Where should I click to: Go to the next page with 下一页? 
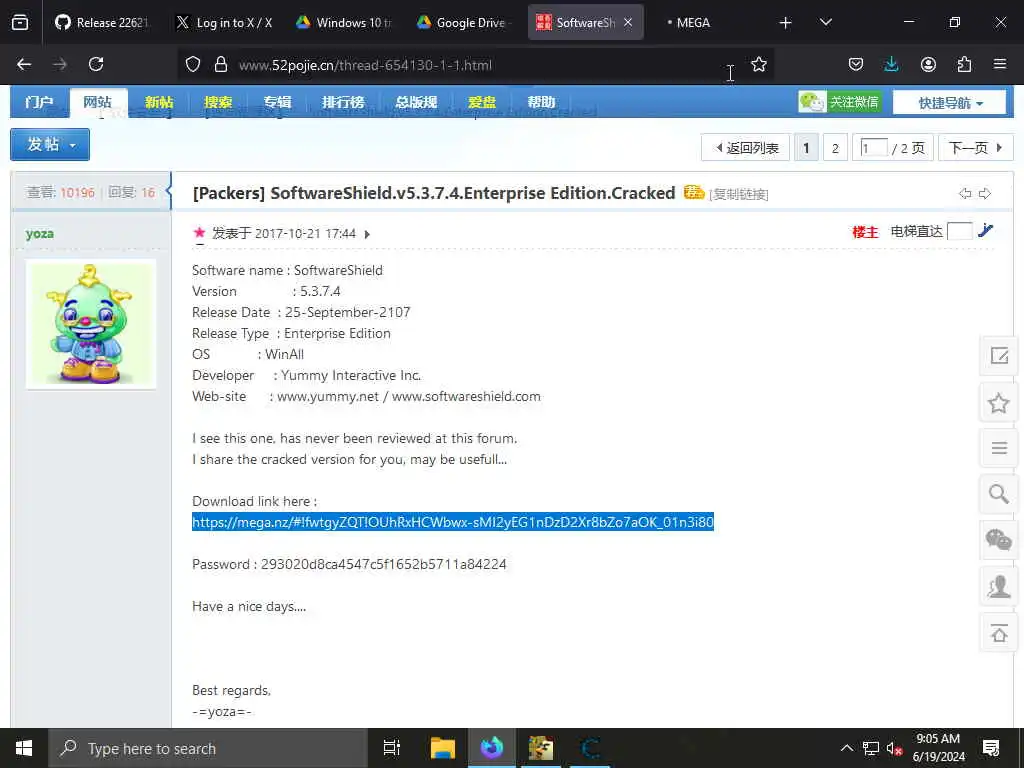(x=975, y=148)
